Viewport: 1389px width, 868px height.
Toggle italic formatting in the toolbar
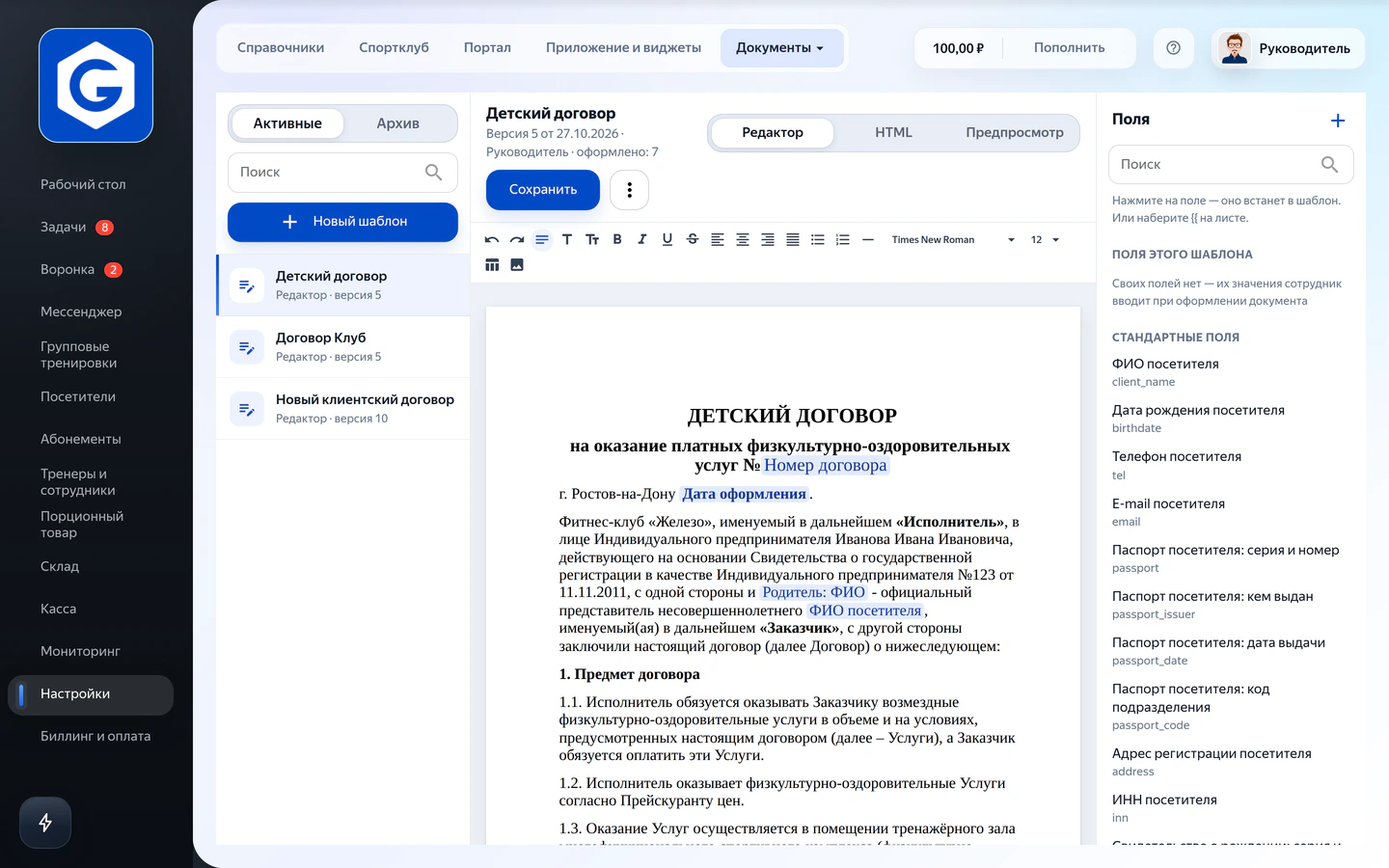click(x=642, y=240)
